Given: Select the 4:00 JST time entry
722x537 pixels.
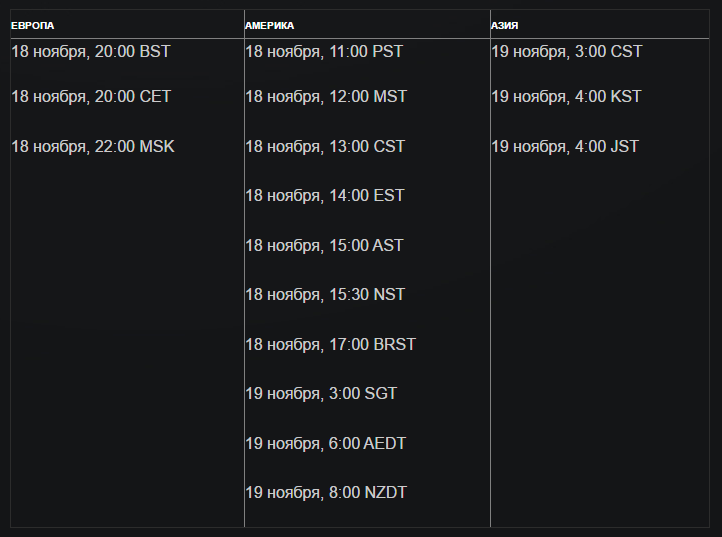Looking at the screenshot, I should (x=565, y=147).
